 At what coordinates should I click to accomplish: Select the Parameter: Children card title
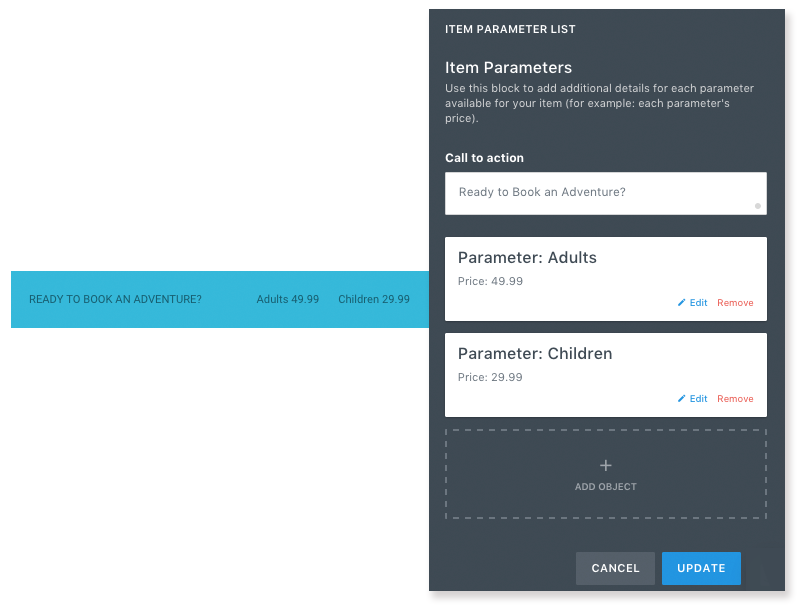535,354
